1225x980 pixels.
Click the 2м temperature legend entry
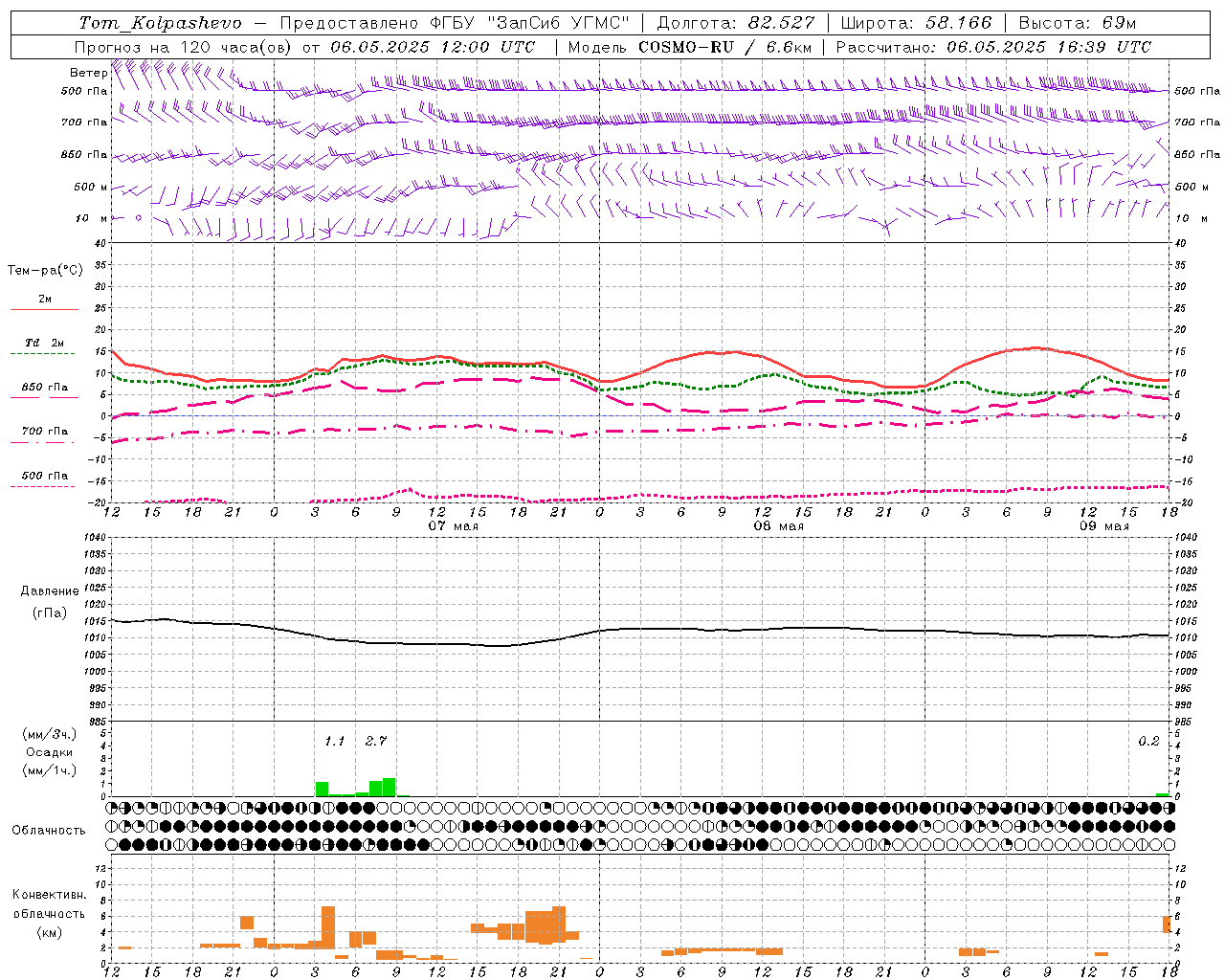(x=45, y=299)
